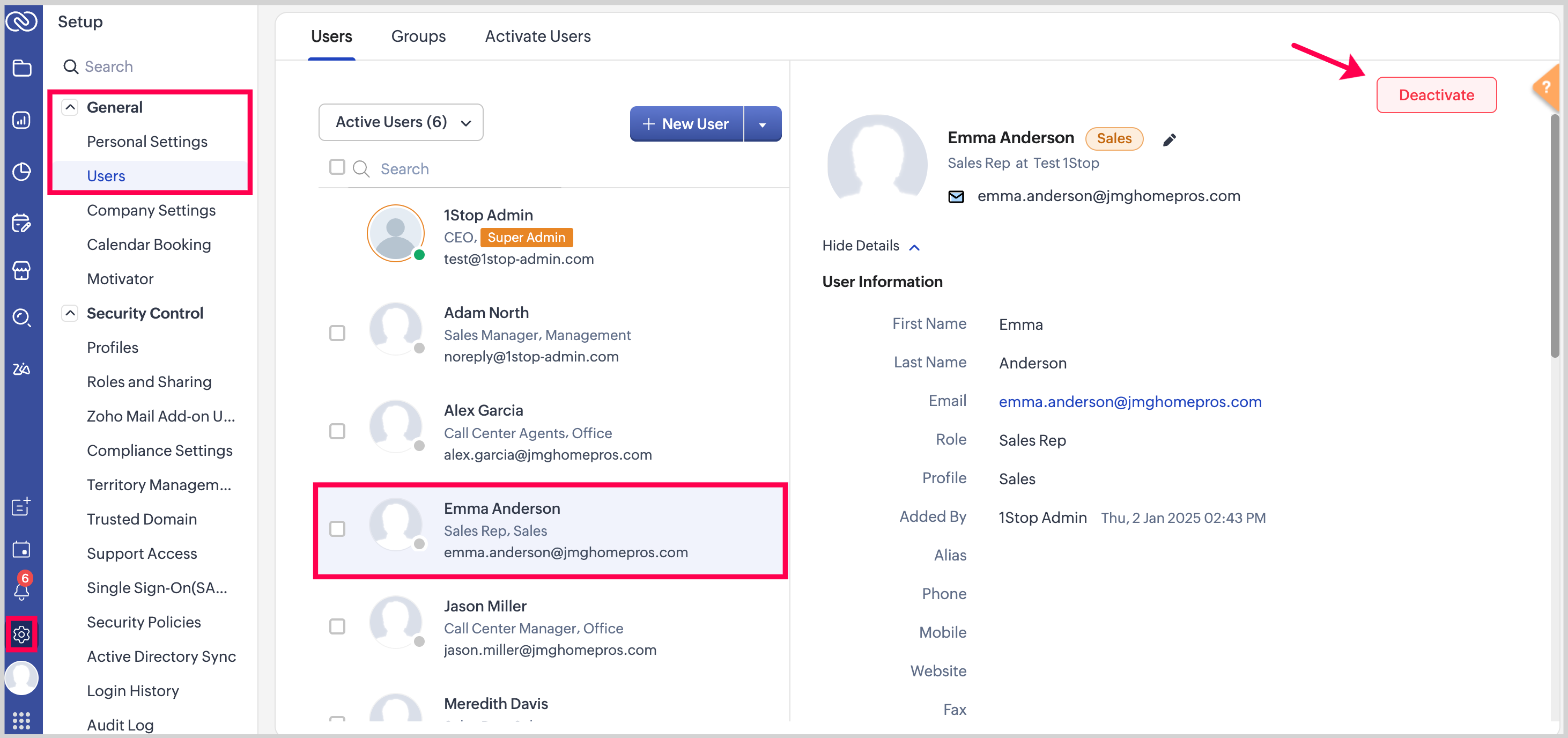Click the setup gear icon in sidebar
Screen dimensions: 1568x738
(x=21, y=634)
